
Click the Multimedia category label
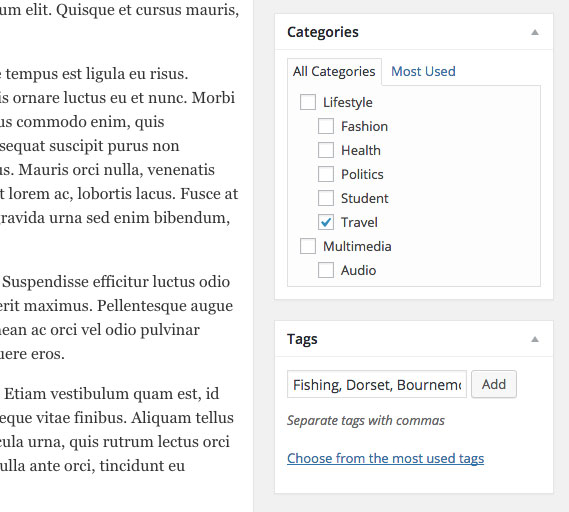tap(357, 246)
